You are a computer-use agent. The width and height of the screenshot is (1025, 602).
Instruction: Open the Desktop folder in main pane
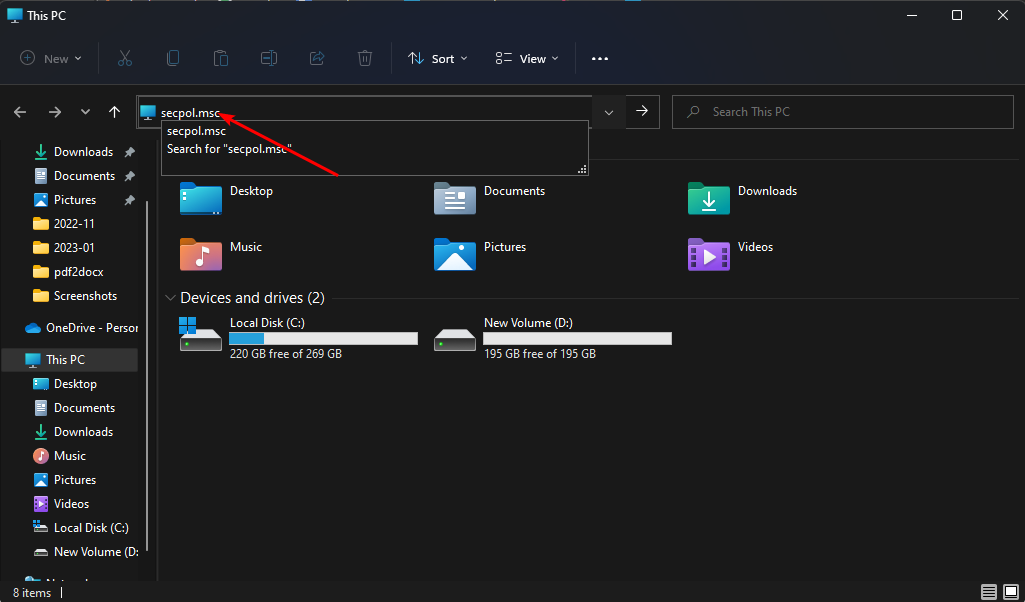coord(226,199)
